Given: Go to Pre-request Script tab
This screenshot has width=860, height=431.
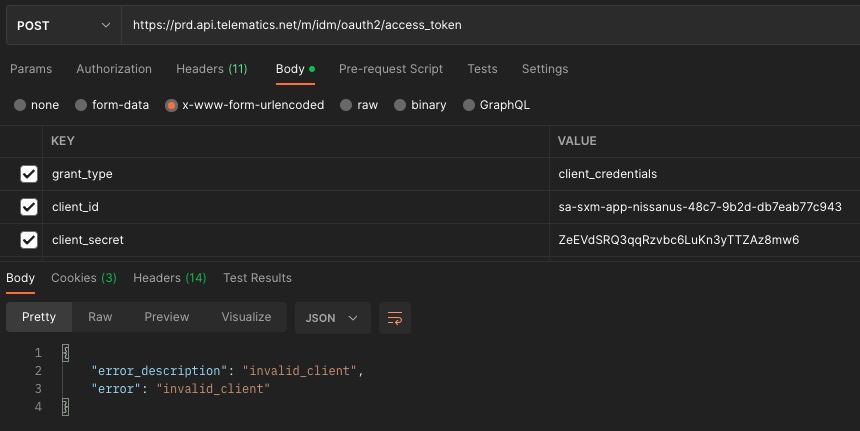Looking at the screenshot, I should pos(391,69).
